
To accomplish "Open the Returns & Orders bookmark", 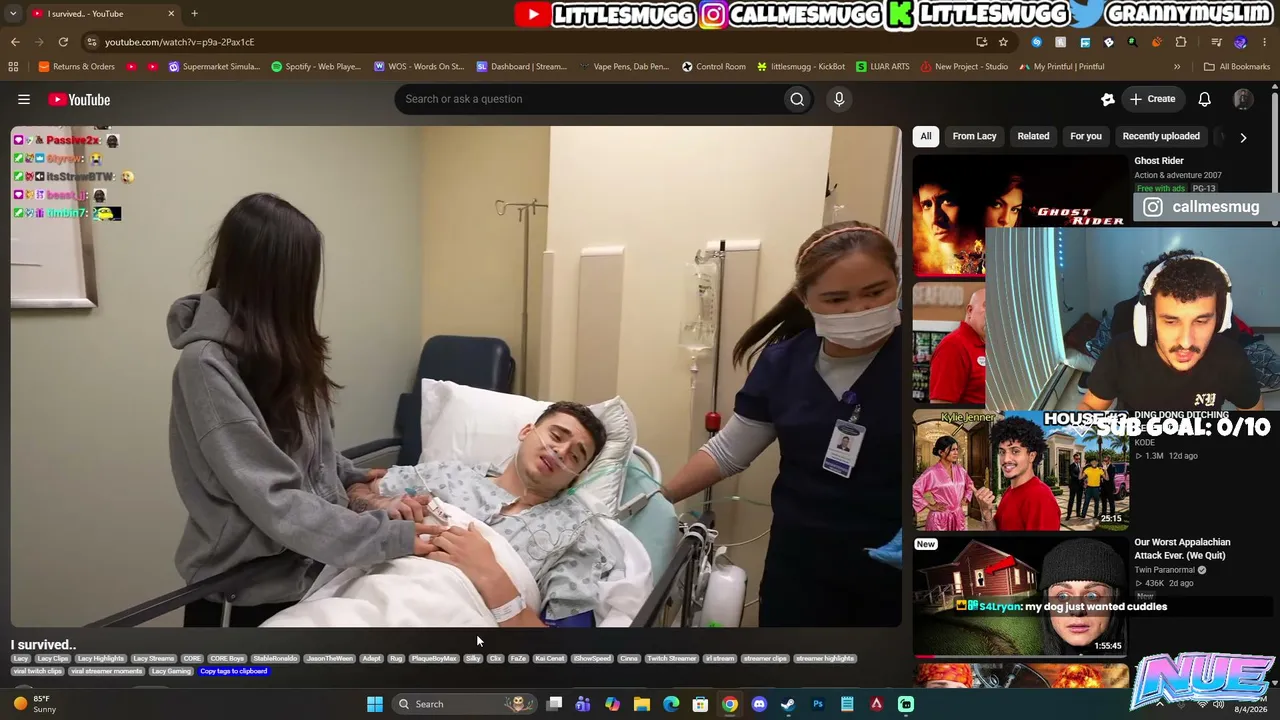I will click(76, 67).
